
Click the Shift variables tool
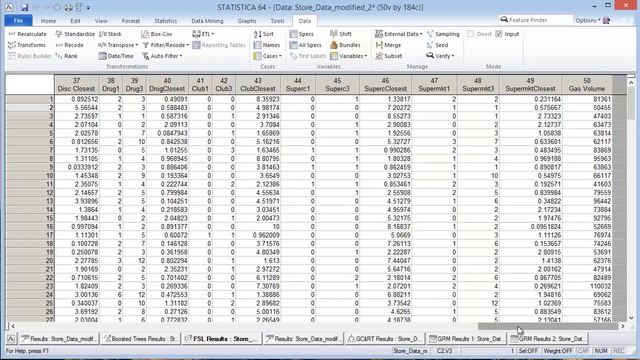click(341, 34)
